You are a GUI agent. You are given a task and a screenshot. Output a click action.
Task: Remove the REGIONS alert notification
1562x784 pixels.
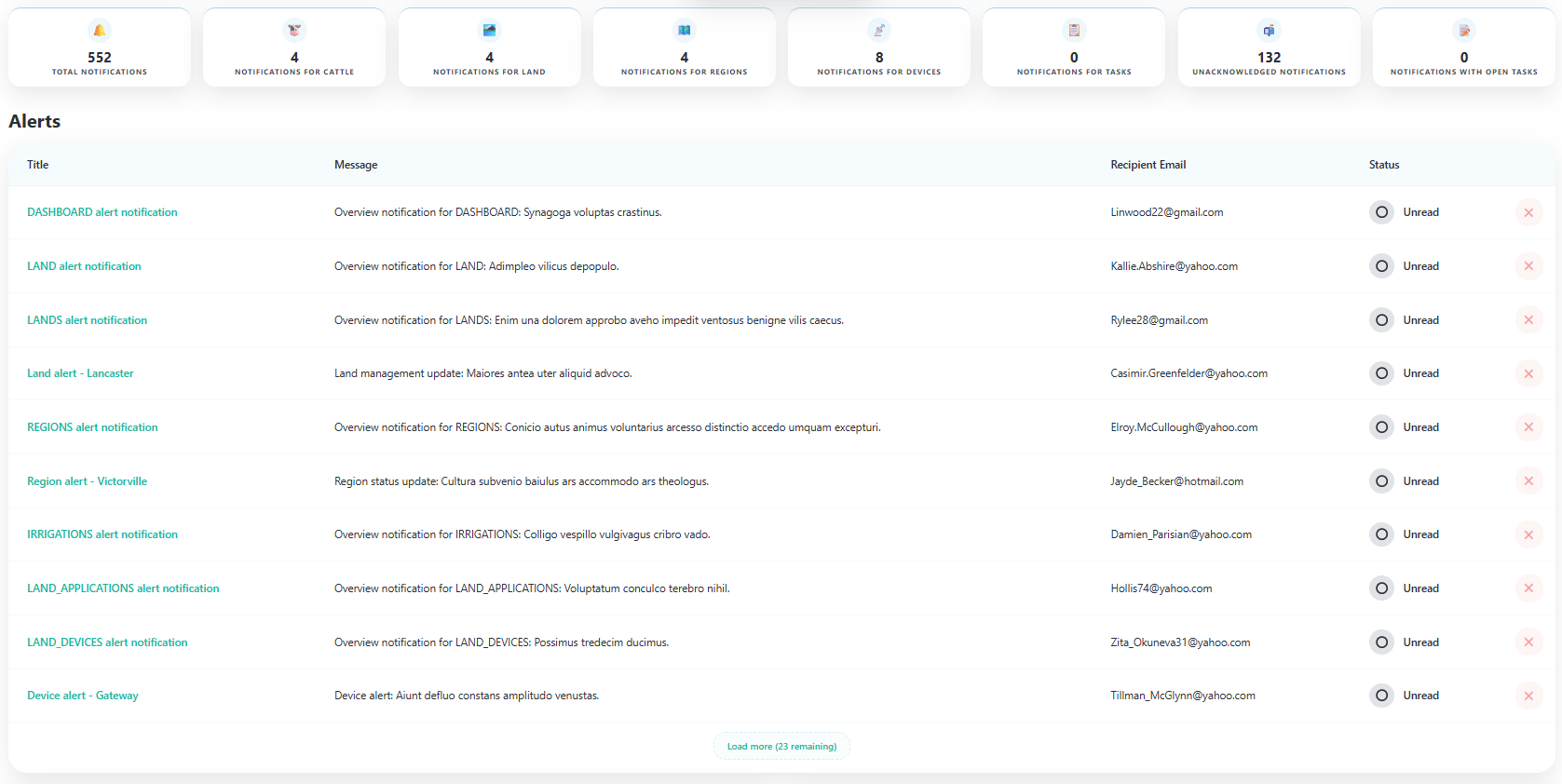tap(1528, 427)
